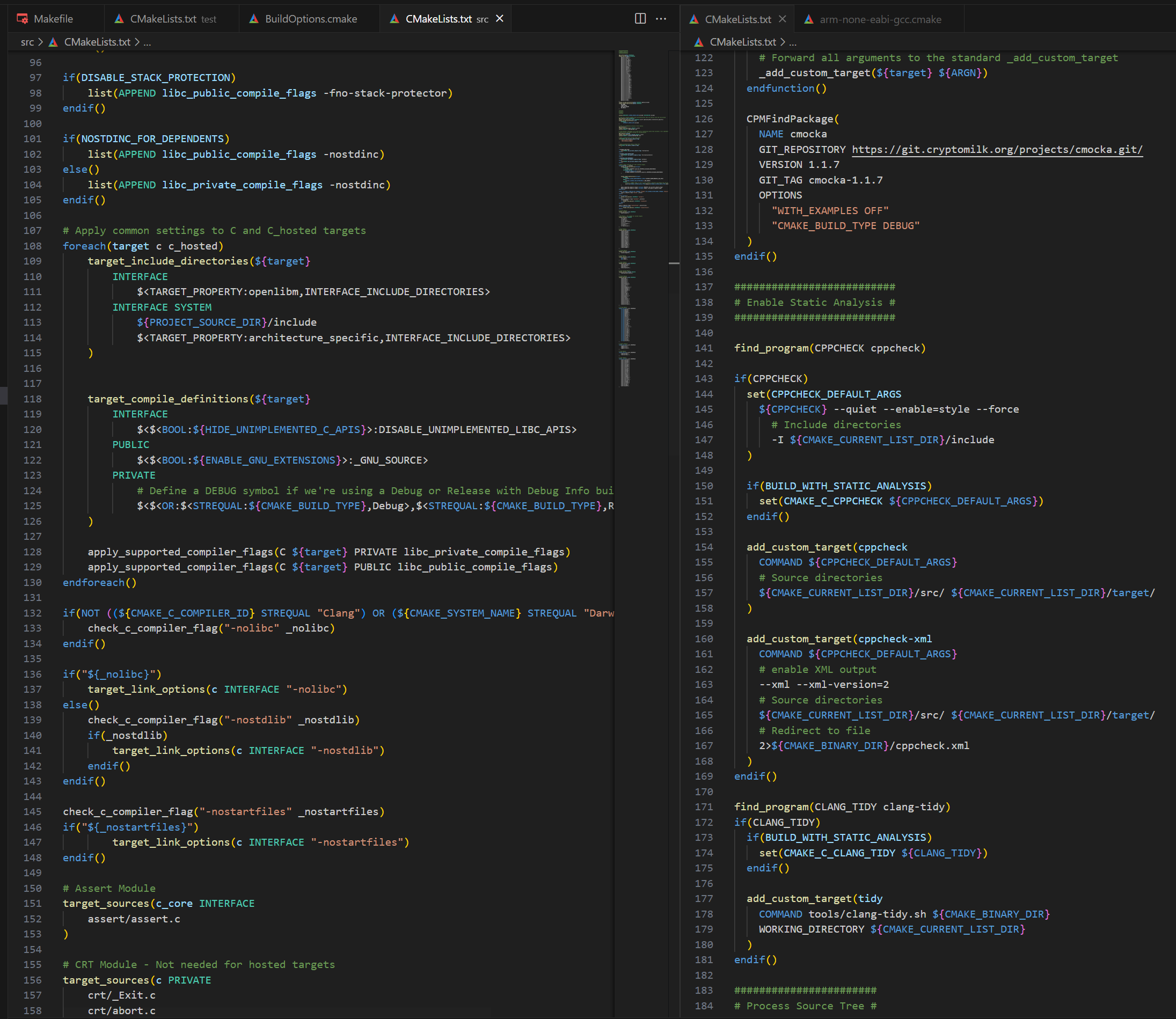Expand left breadcrumb trailing ellipsis
1176x1019 pixels.
tap(147, 42)
